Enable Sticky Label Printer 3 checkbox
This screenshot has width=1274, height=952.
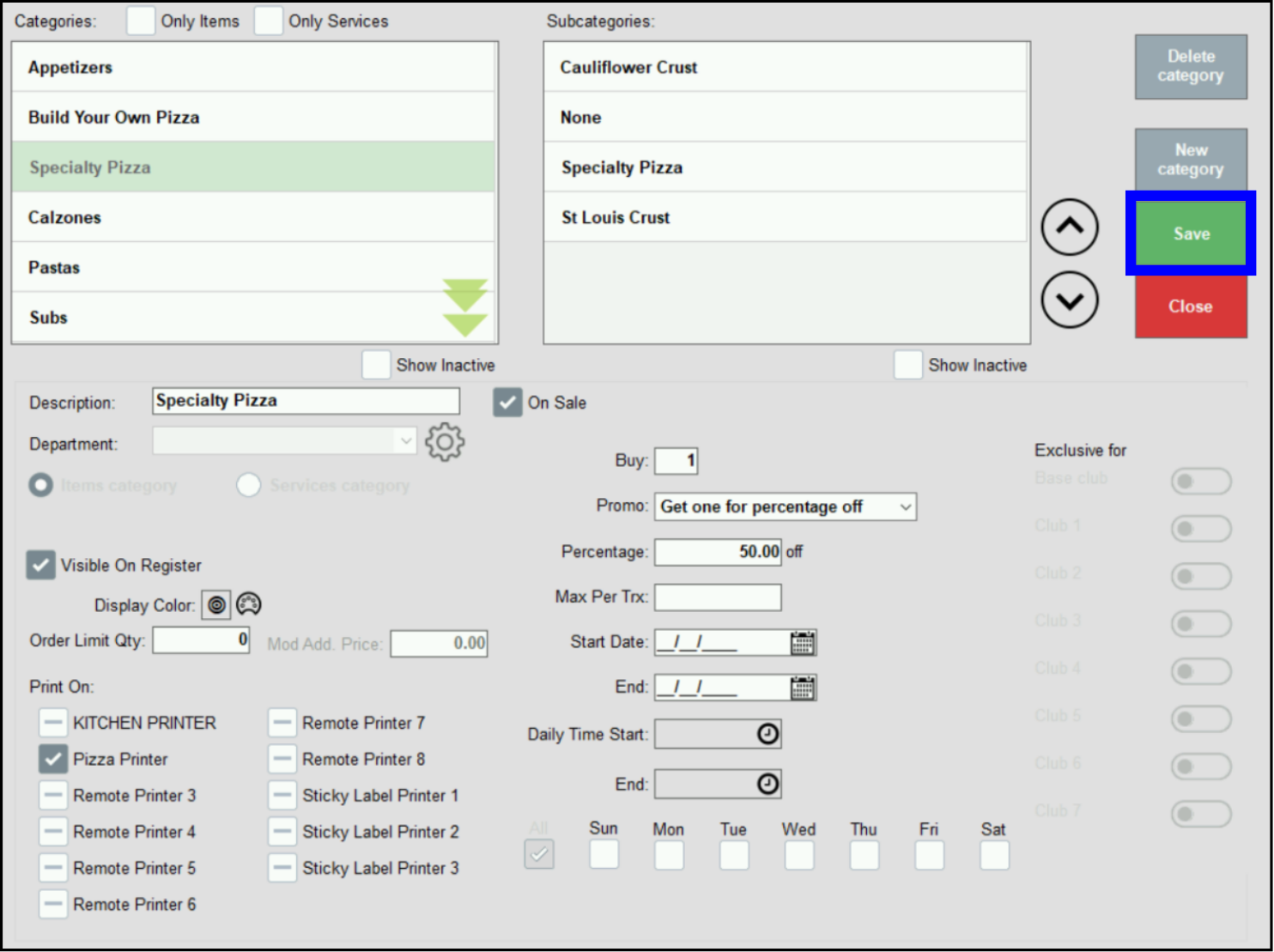point(282,868)
